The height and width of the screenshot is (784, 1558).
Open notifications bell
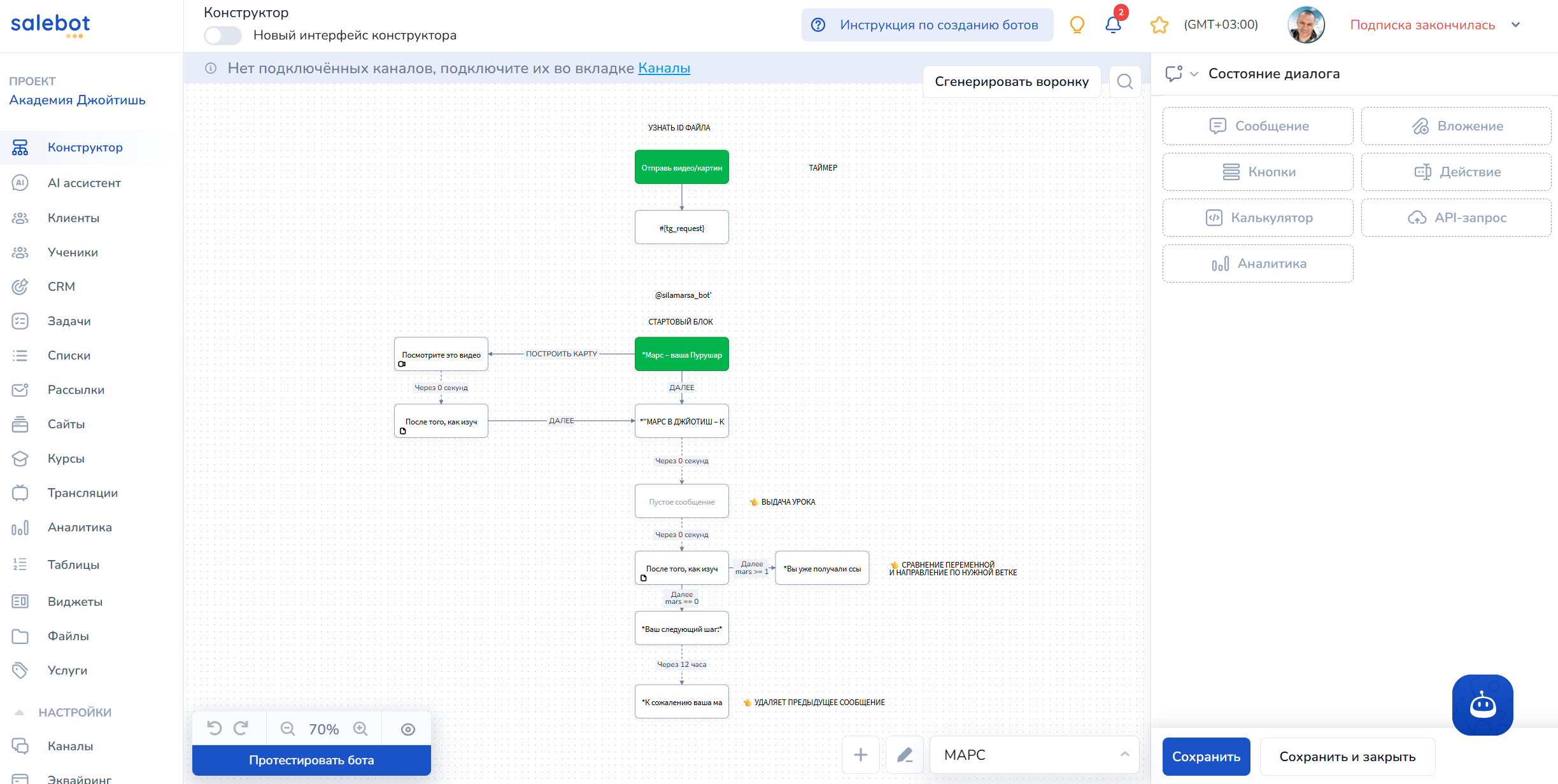(1113, 24)
